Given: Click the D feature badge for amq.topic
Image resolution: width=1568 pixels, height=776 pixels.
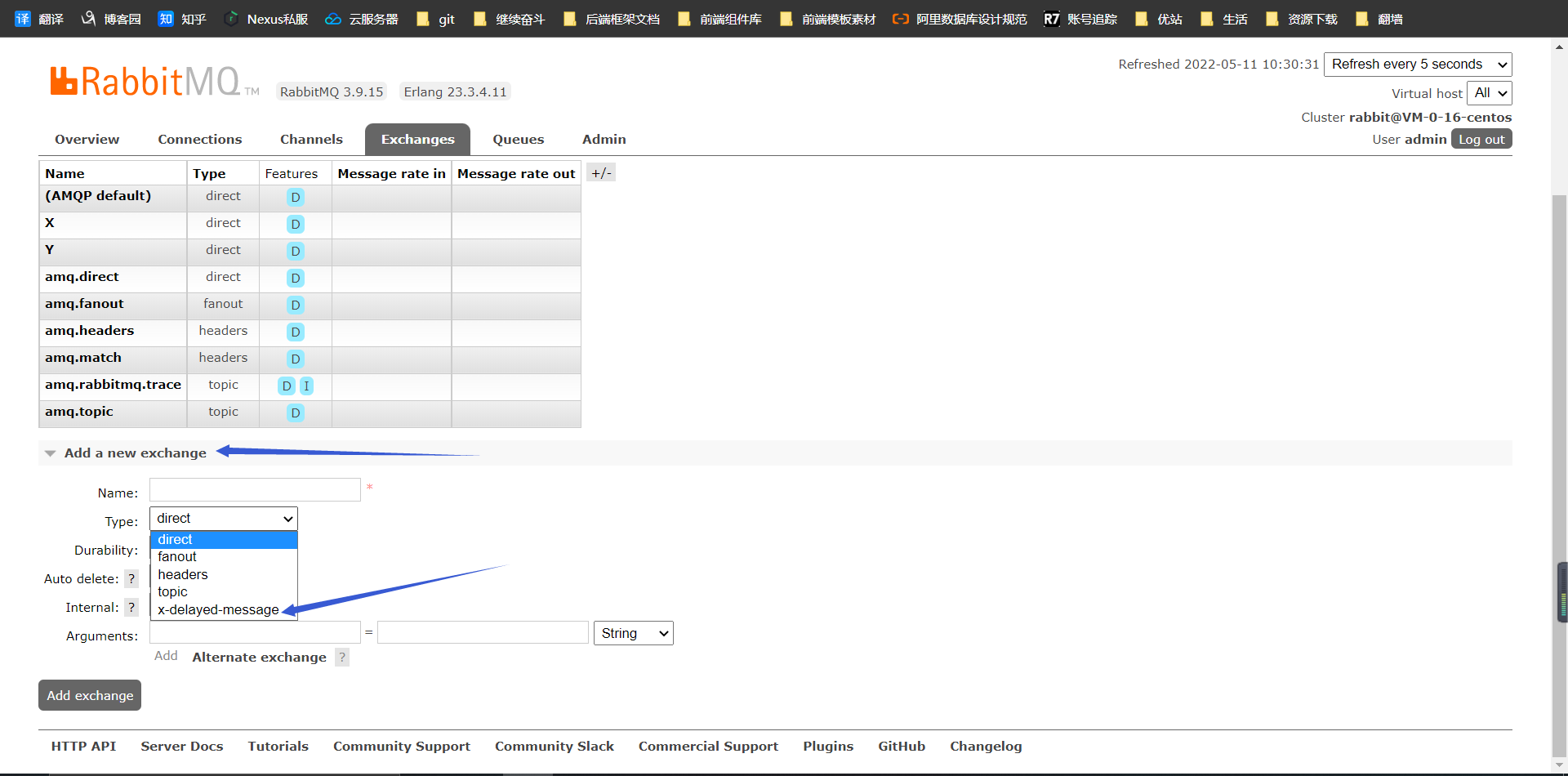Looking at the screenshot, I should (296, 413).
